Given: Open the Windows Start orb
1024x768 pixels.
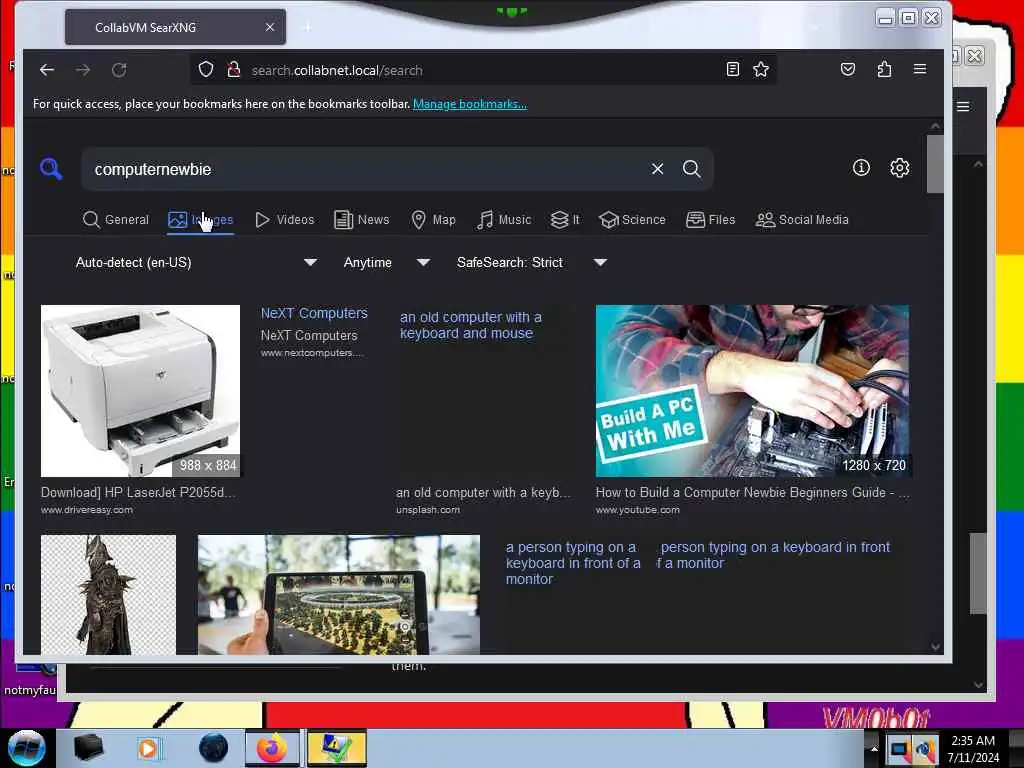Looking at the screenshot, I should point(27,748).
